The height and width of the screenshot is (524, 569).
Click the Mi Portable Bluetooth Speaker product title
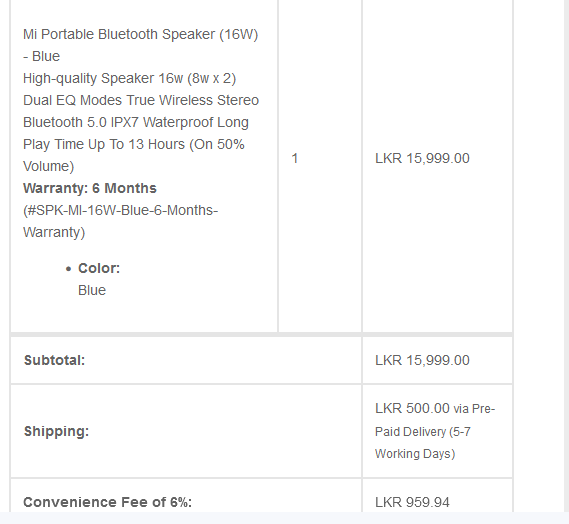(x=140, y=45)
